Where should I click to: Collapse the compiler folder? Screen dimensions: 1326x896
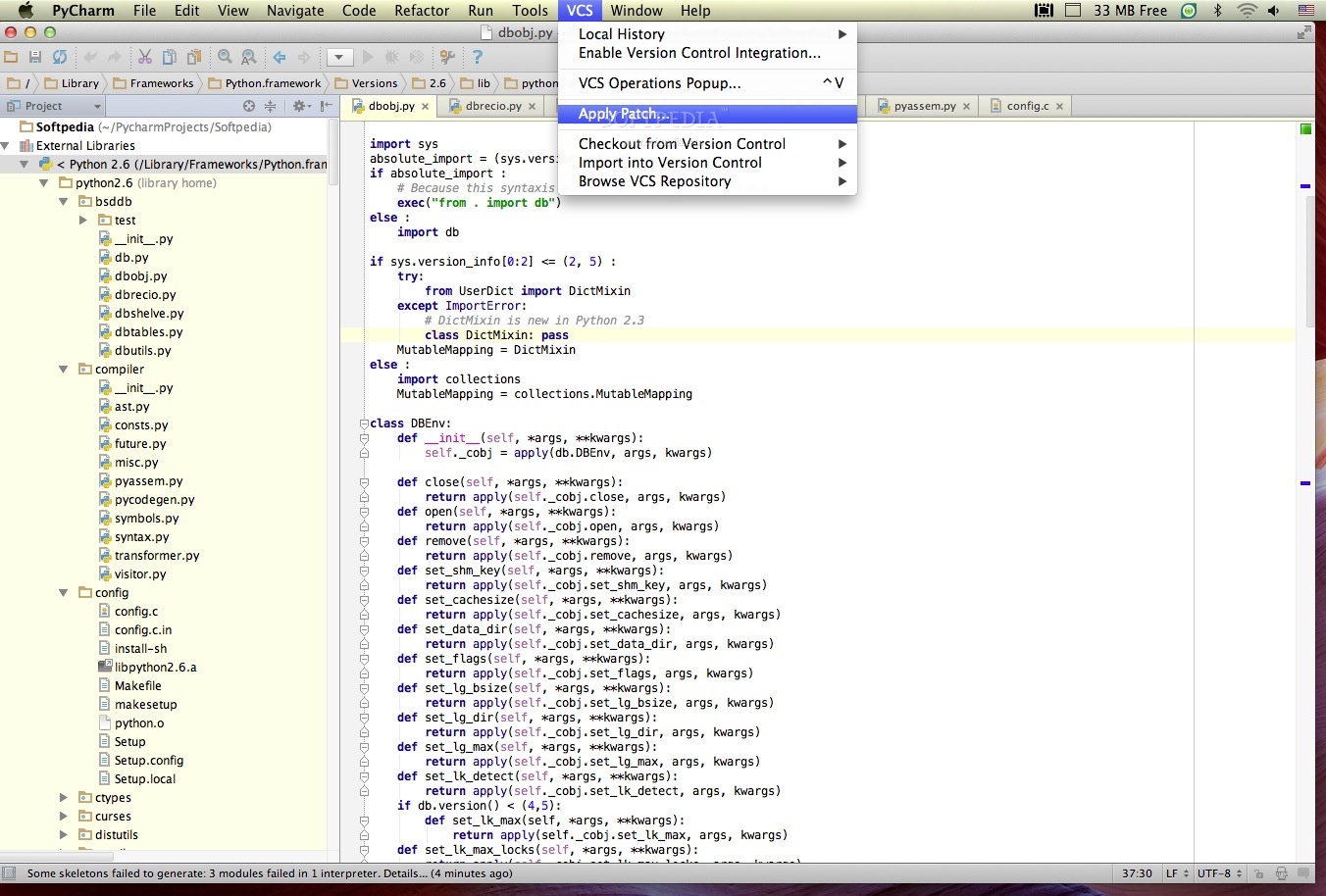click(64, 369)
